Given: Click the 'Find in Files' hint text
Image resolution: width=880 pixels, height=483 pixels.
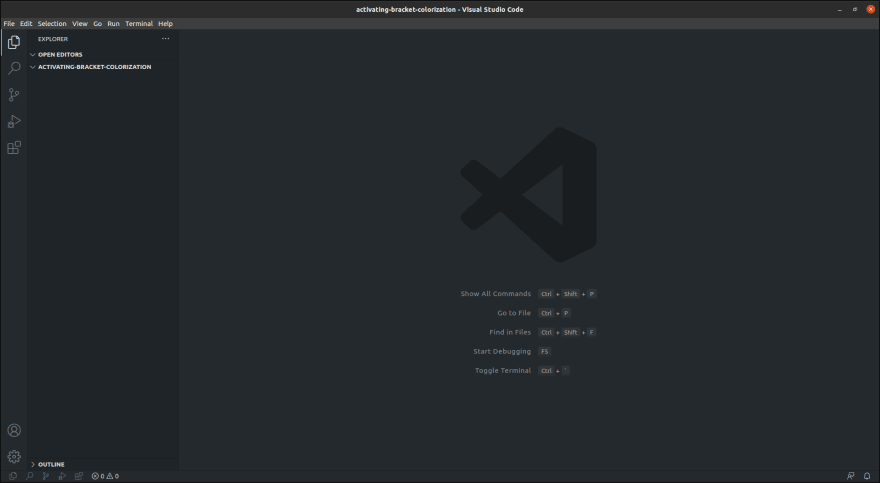Looking at the screenshot, I should point(510,332).
